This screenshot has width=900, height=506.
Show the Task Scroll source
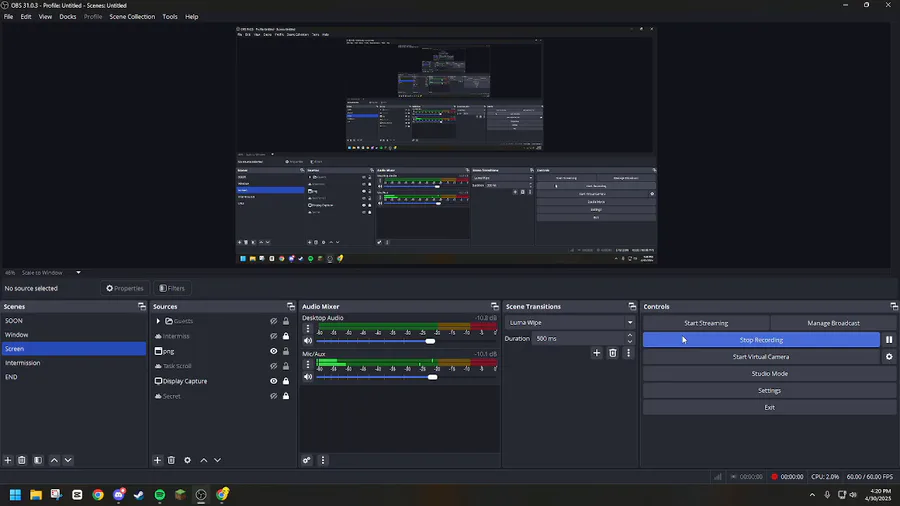pyautogui.click(x=273, y=366)
